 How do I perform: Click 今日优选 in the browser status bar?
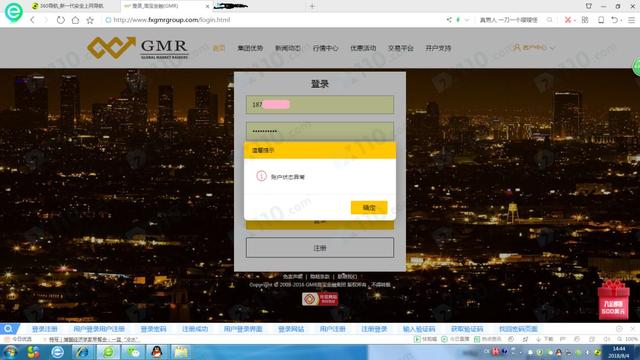tap(19, 339)
